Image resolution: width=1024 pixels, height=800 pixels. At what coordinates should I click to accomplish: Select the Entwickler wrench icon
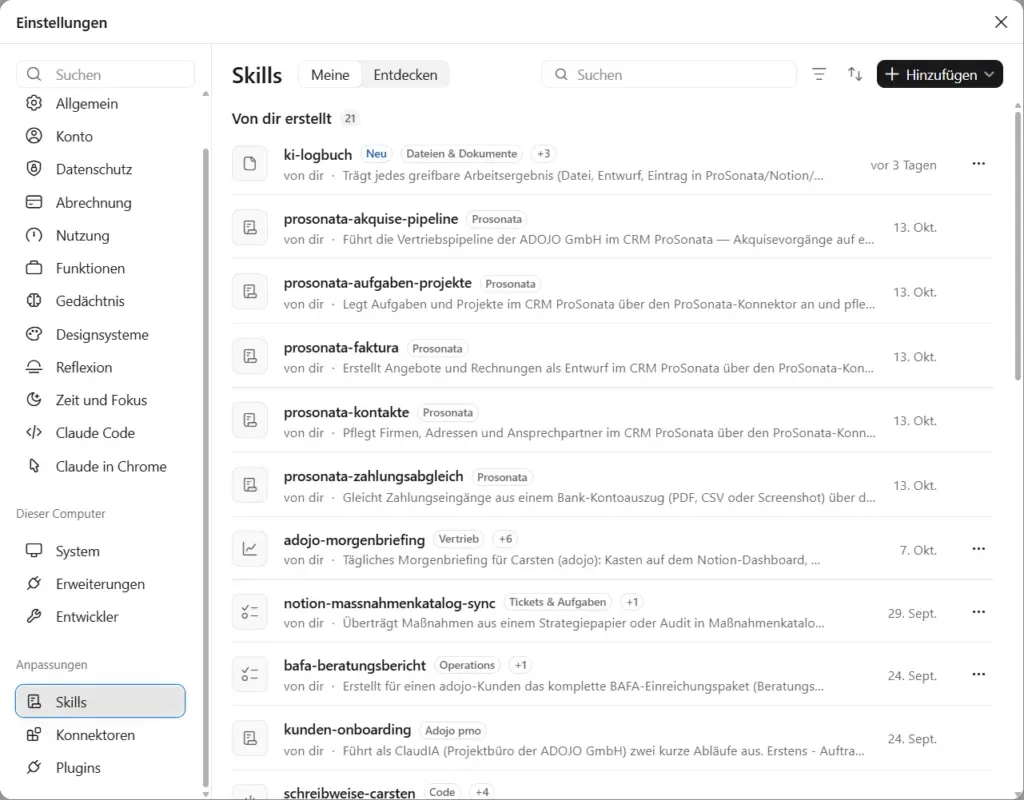34,616
